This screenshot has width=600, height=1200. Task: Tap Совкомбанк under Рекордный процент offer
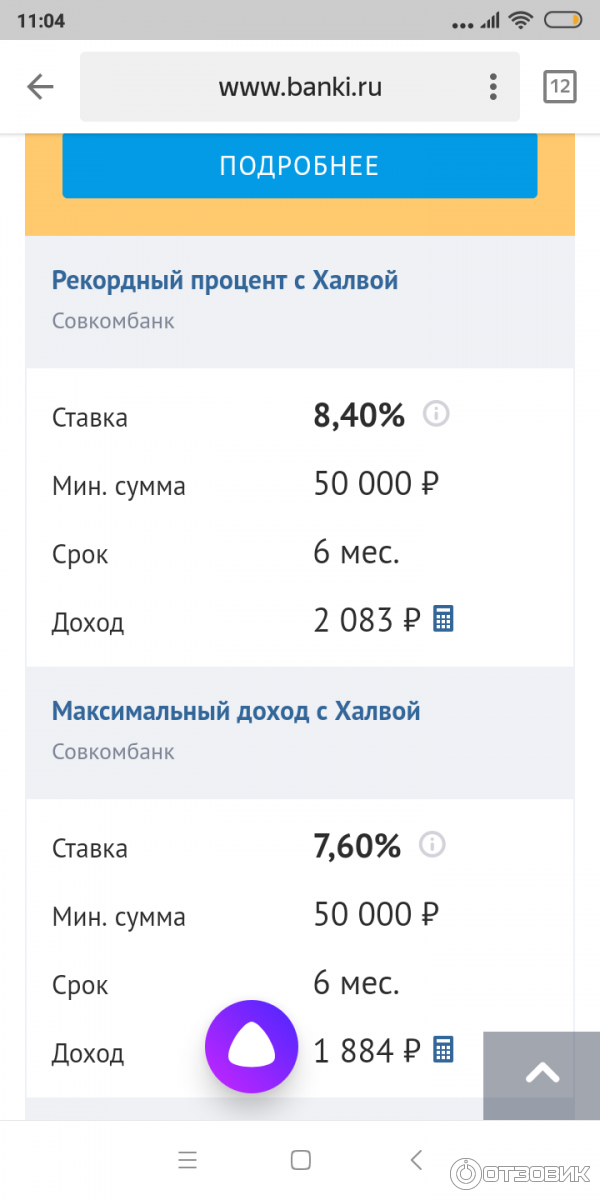click(x=113, y=321)
